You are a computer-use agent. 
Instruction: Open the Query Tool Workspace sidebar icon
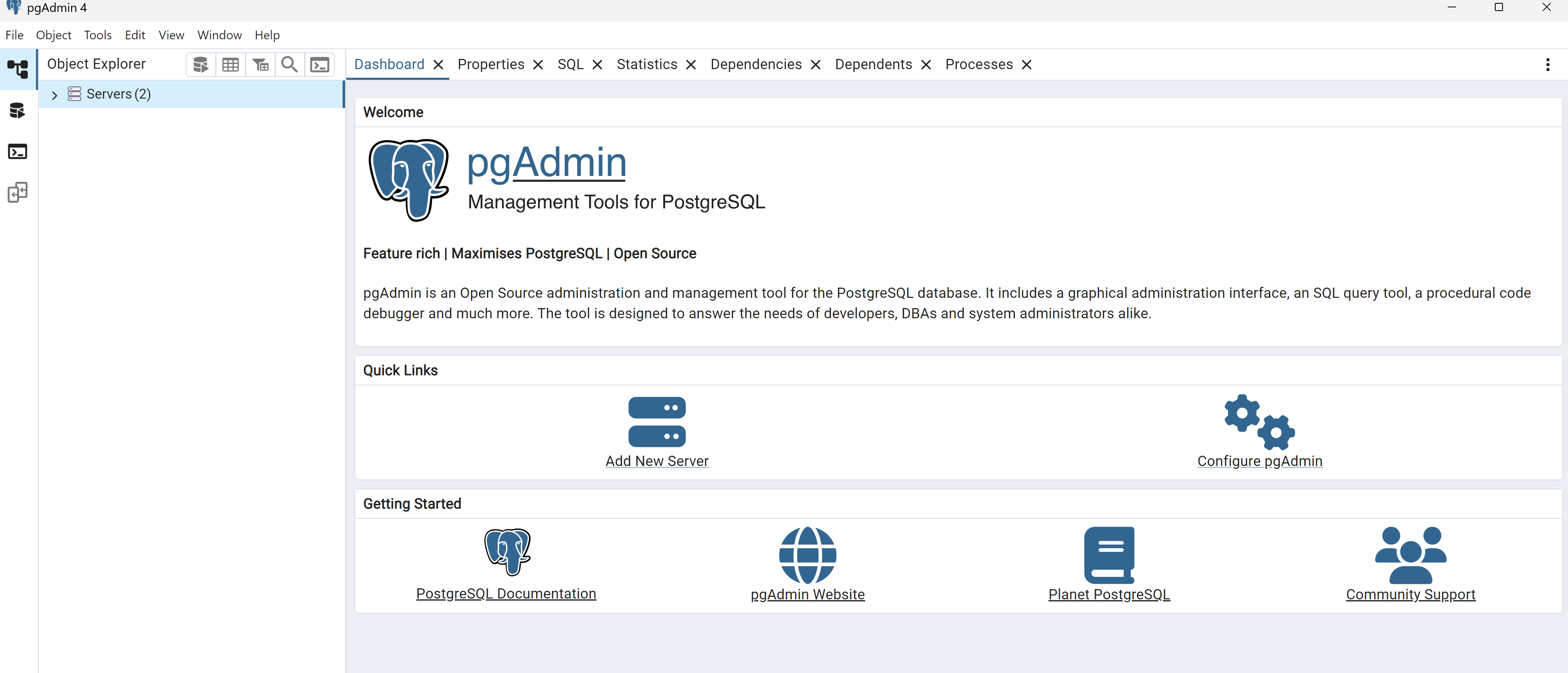point(18,110)
